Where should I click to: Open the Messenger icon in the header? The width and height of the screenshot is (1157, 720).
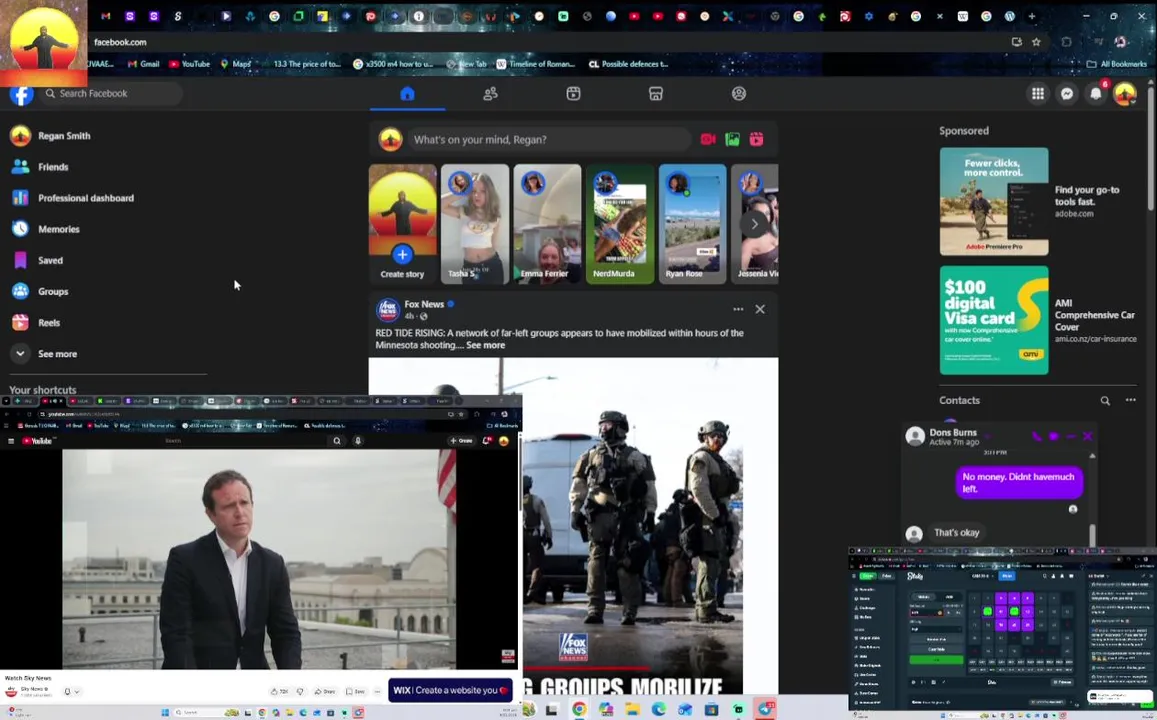coord(1067,94)
